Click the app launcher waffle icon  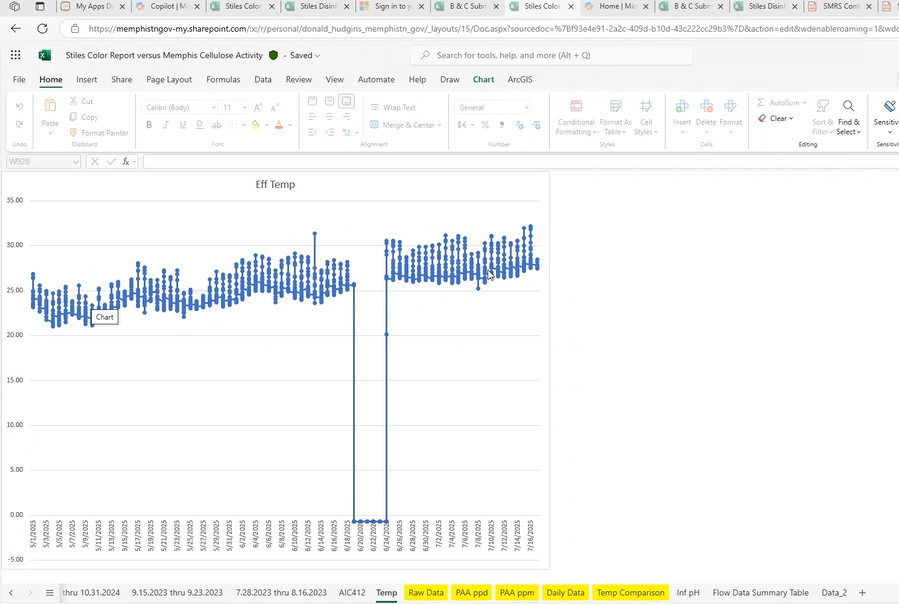[16, 55]
